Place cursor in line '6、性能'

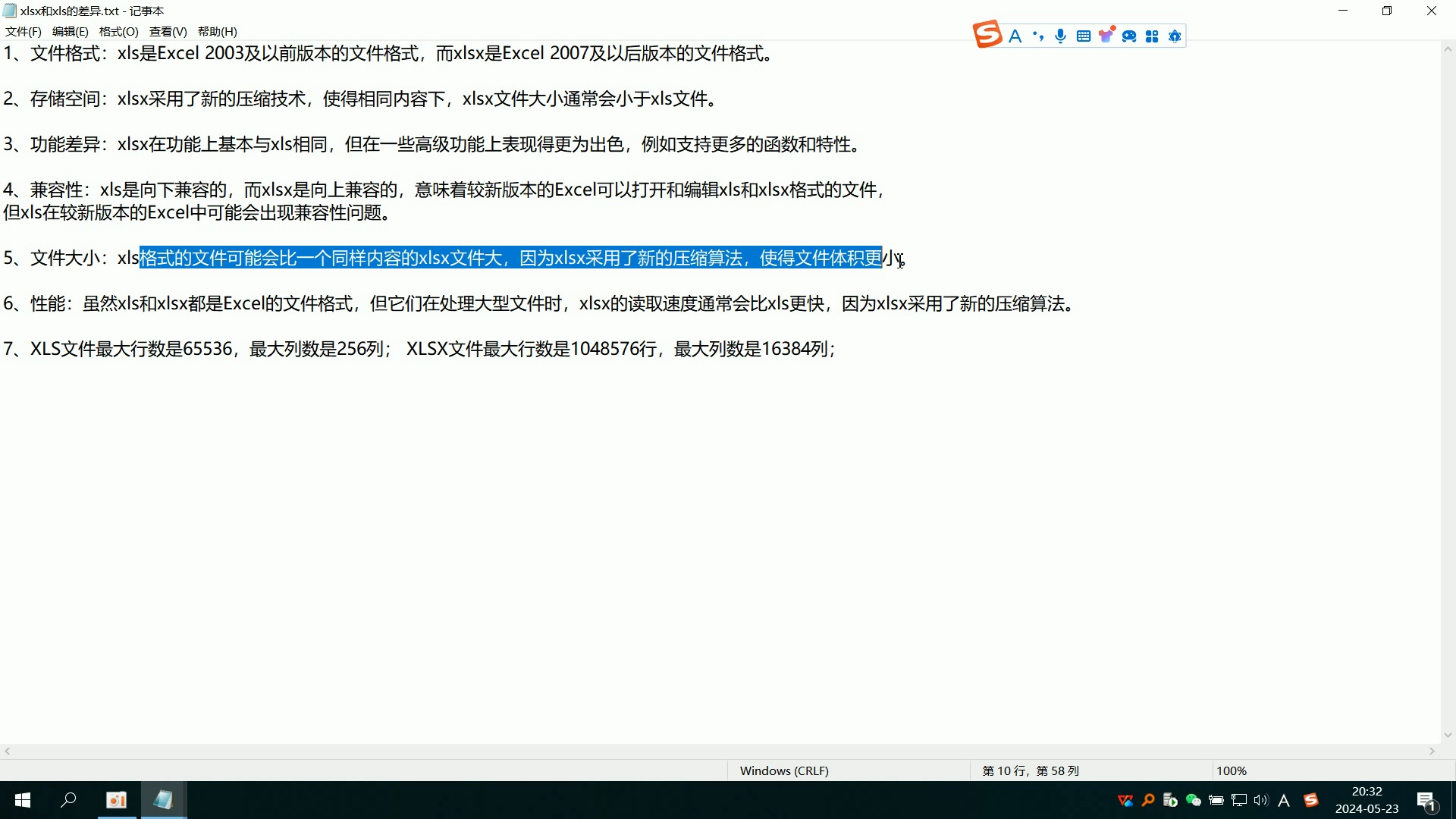pos(541,304)
